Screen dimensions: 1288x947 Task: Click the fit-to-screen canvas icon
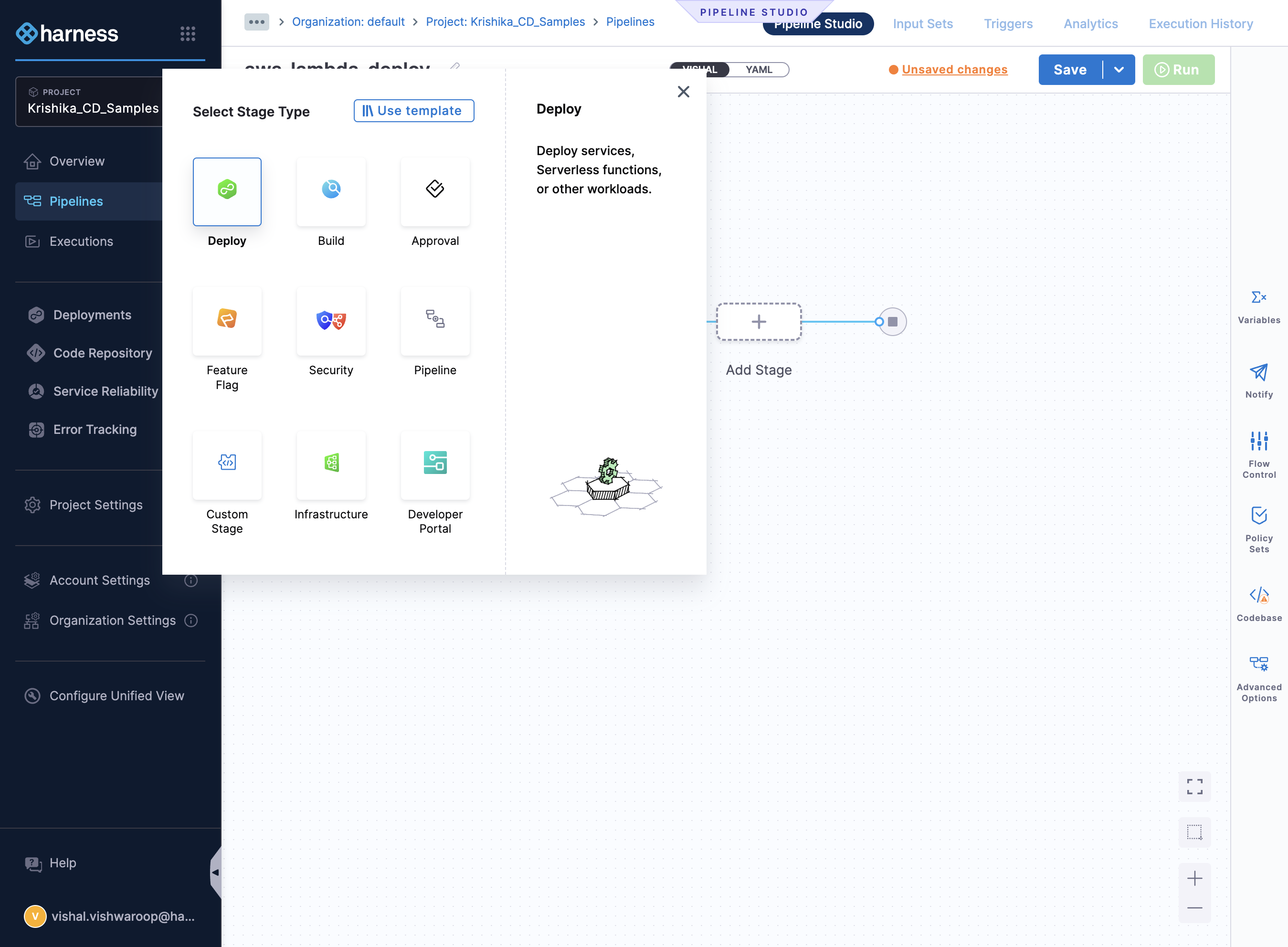click(1194, 787)
